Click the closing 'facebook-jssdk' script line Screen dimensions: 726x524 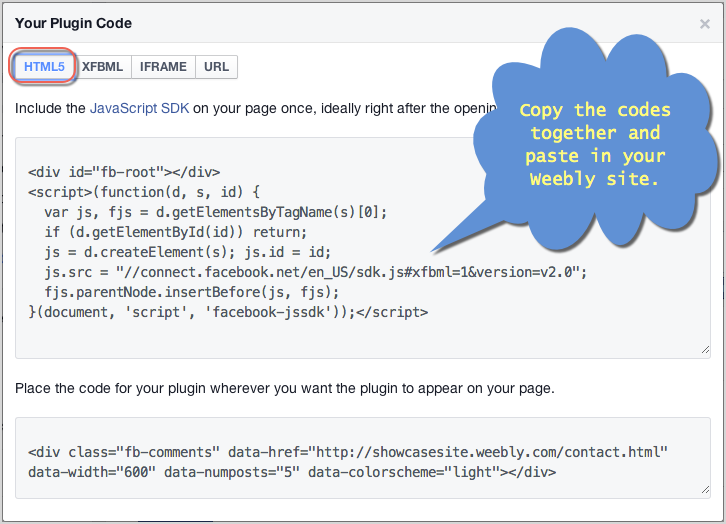228,312
